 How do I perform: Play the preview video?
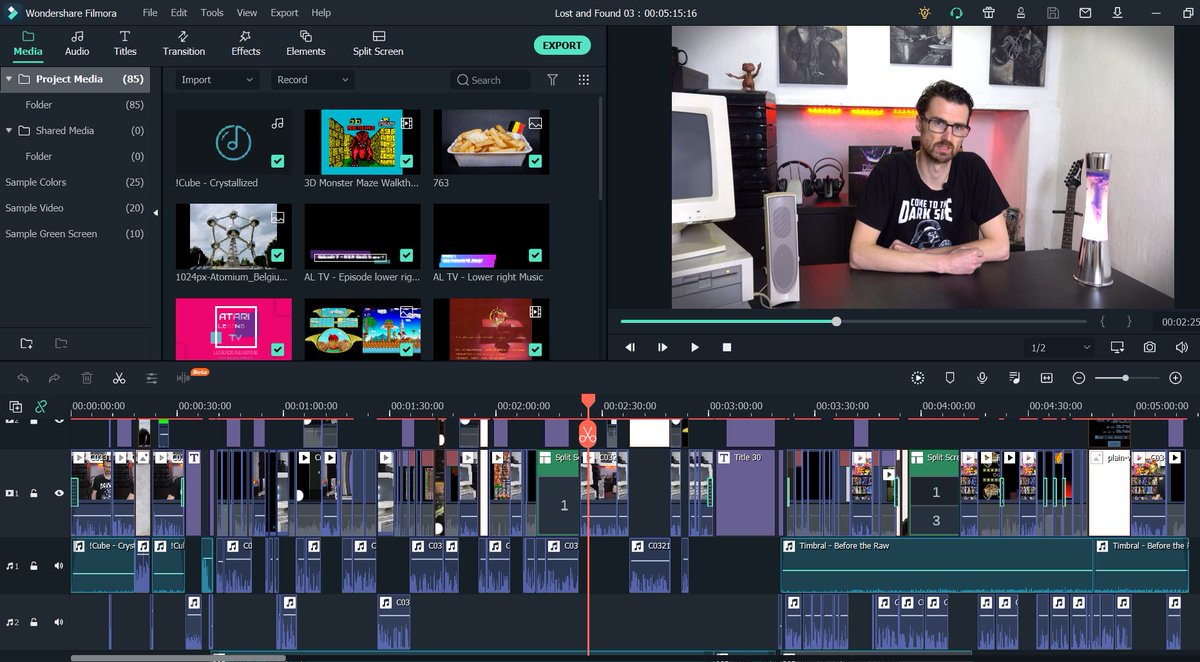(695, 347)
